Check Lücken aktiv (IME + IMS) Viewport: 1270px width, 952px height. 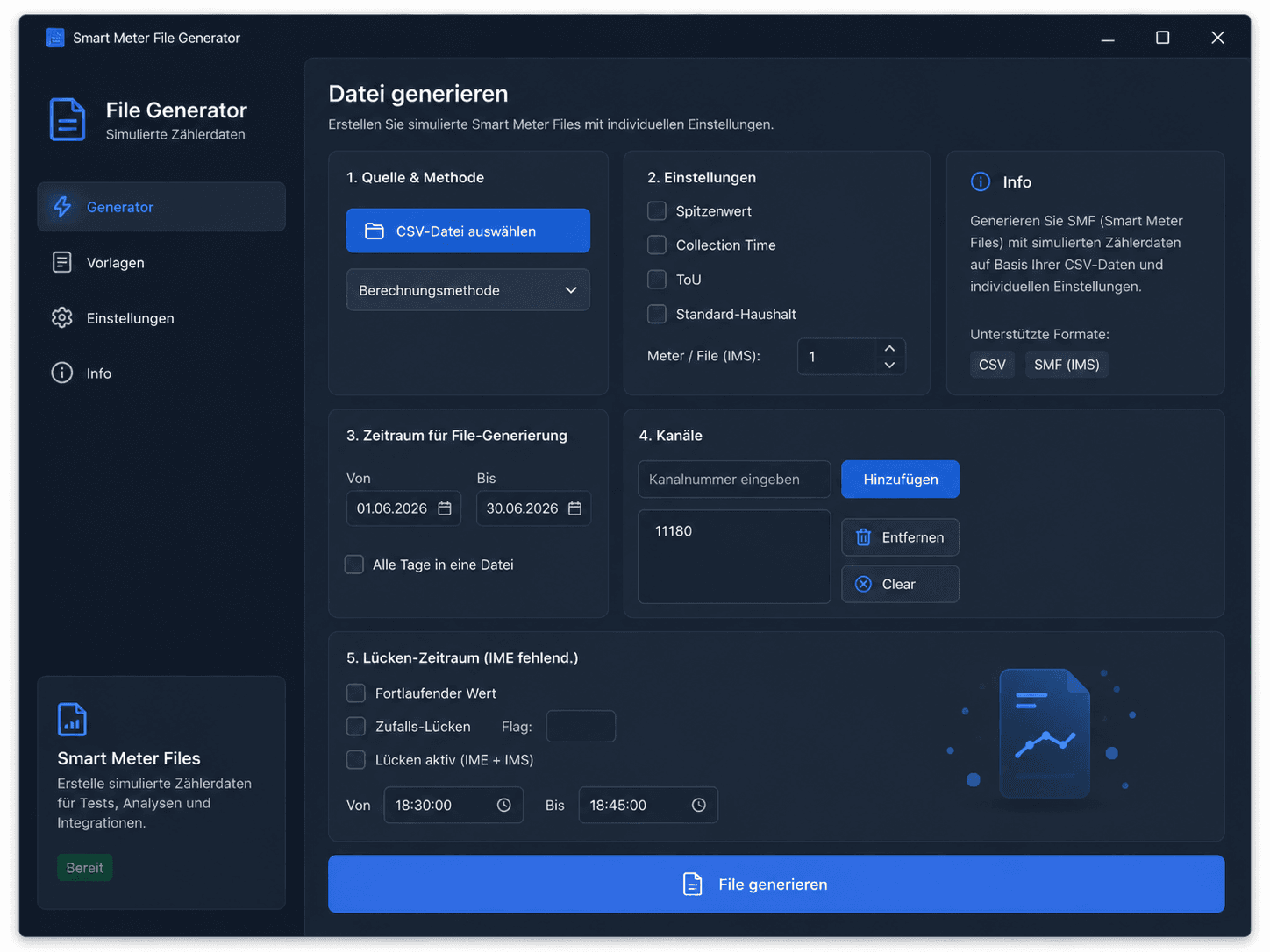tap(356, 759)
